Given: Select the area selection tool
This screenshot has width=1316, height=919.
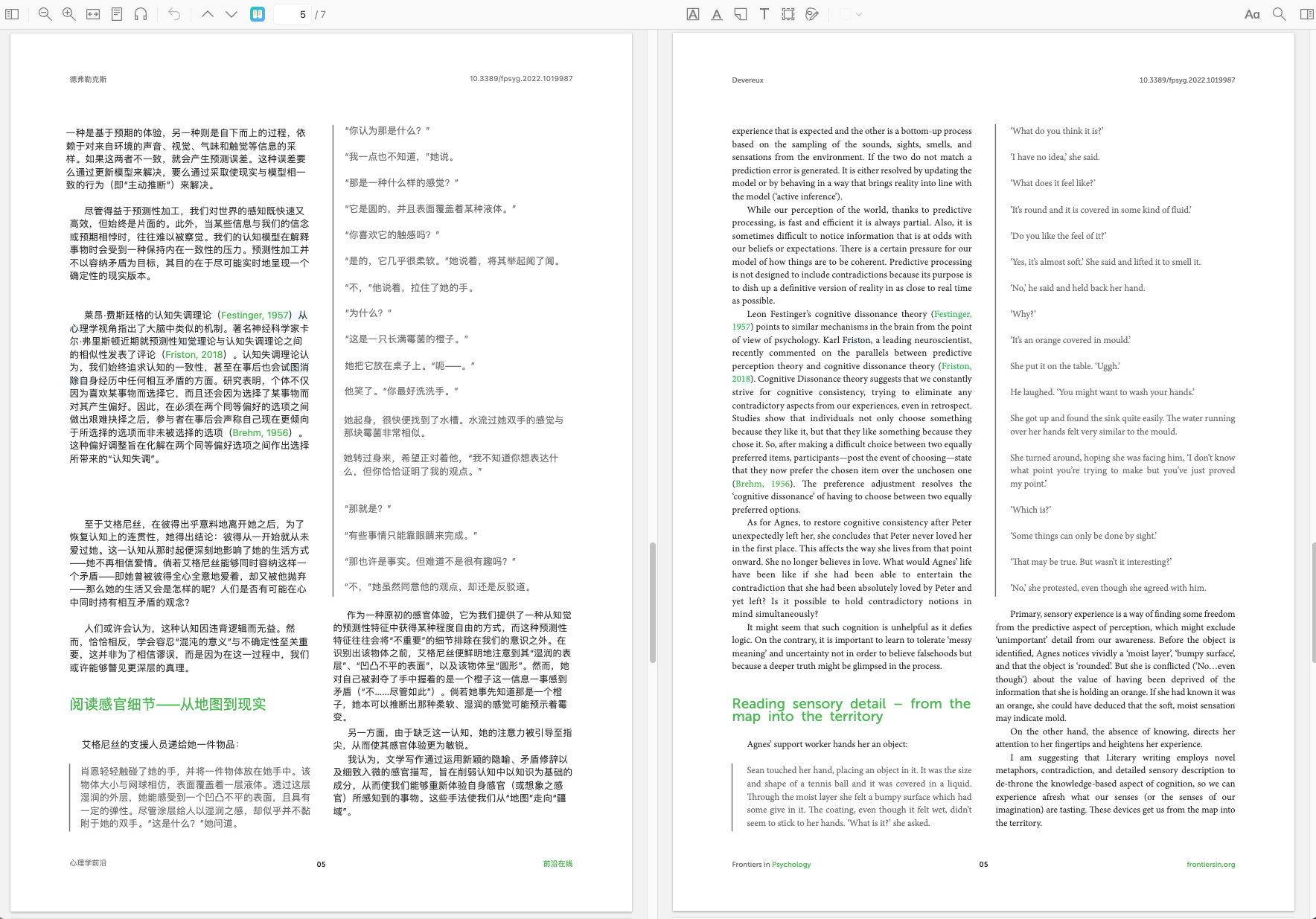Looking at the screenshot, I should coord(788,14).
